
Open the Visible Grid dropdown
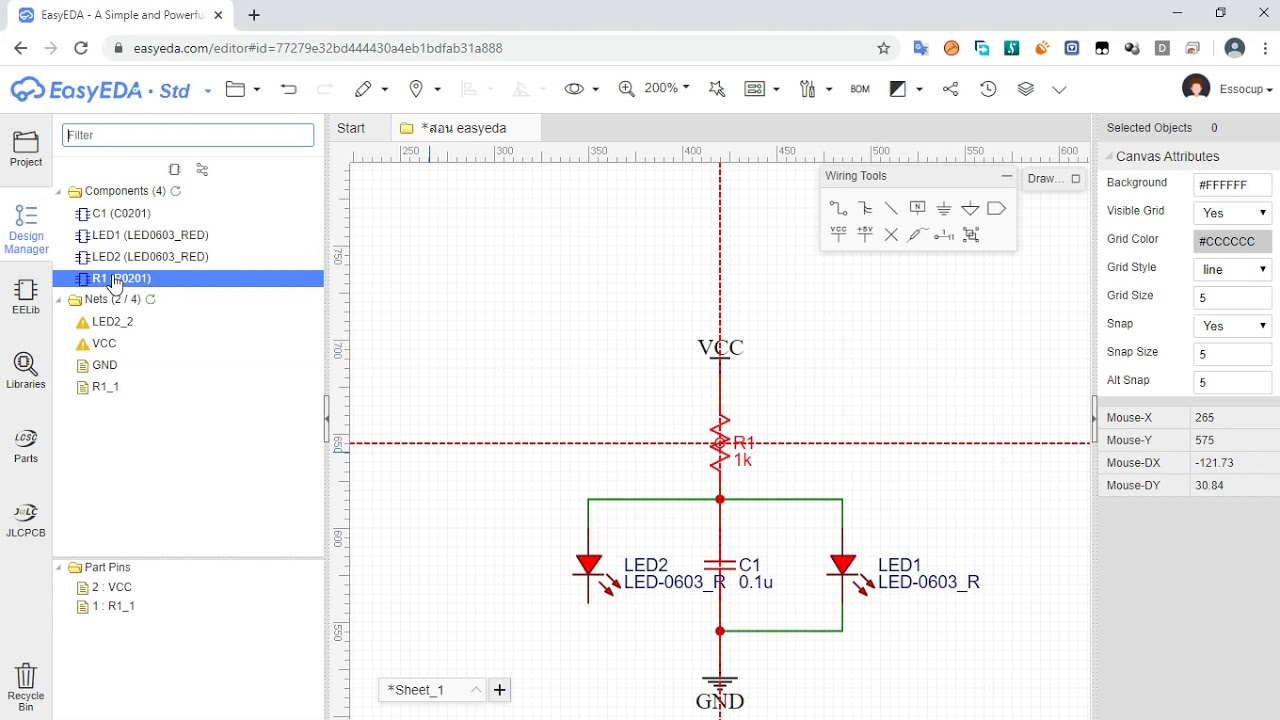tap(1232, 213)
